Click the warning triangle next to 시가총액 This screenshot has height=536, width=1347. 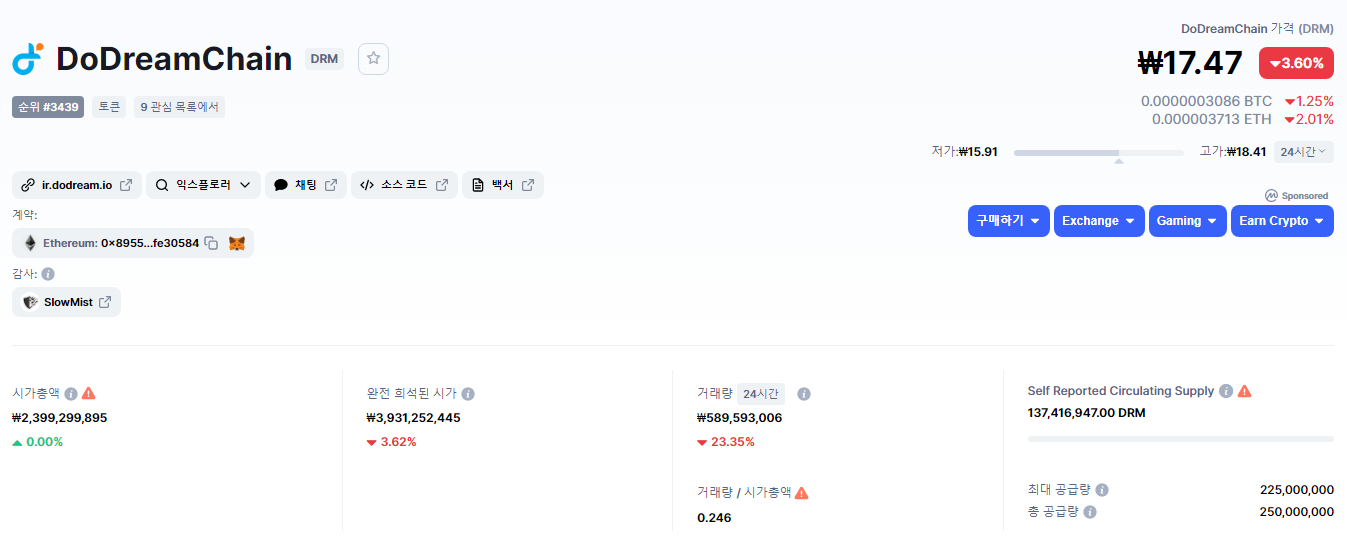point(89,393)
